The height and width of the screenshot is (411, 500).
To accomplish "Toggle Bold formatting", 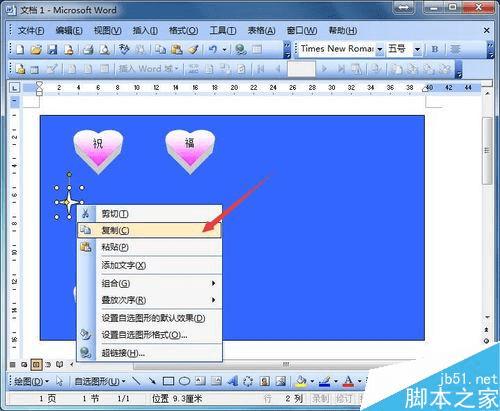I will tap(435, 49).
